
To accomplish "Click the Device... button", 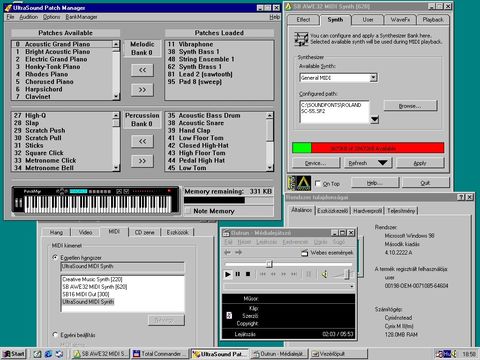I will [x=315, y=163].
